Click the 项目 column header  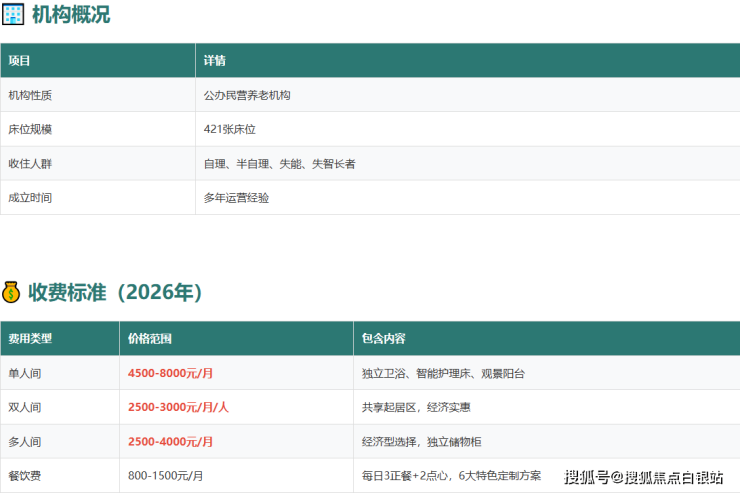coord(20,60)
